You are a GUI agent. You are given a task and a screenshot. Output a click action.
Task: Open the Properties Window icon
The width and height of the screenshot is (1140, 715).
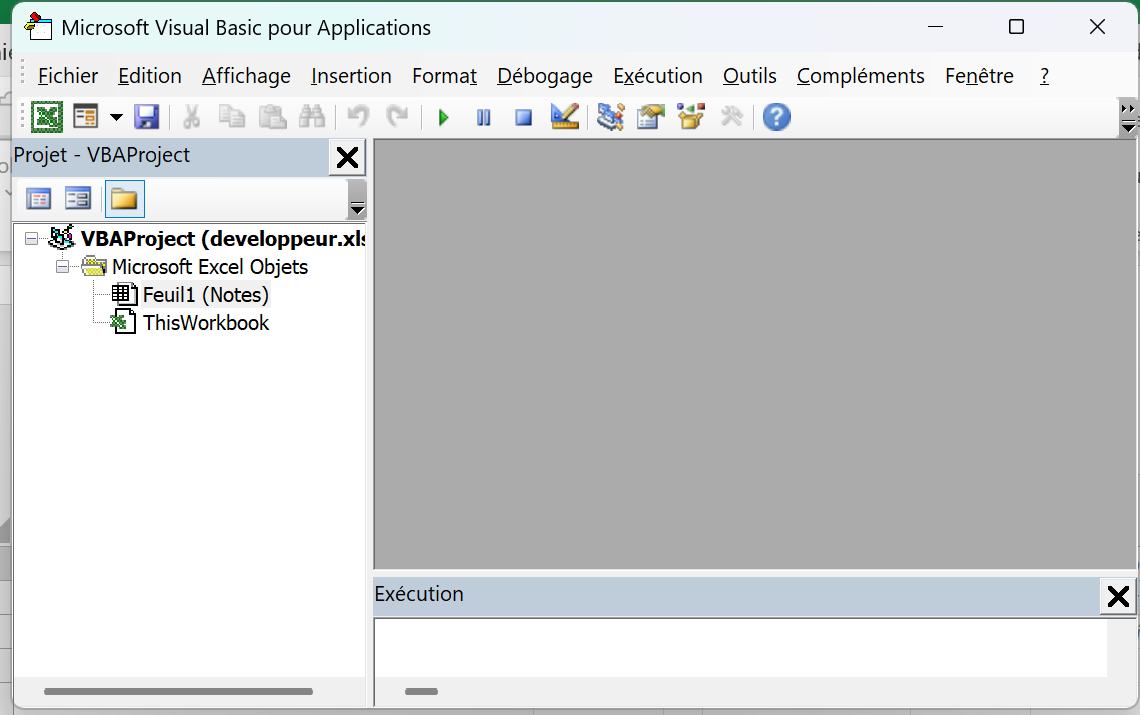(651, 116)
